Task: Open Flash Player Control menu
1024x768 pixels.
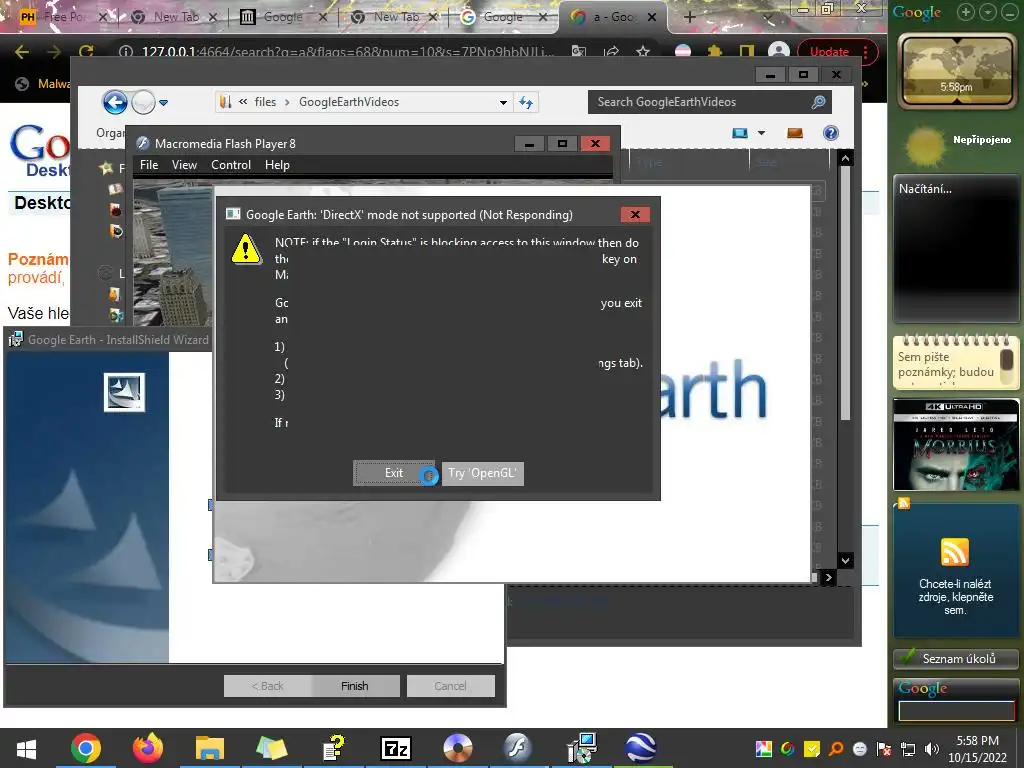Action: click(231, 165)
